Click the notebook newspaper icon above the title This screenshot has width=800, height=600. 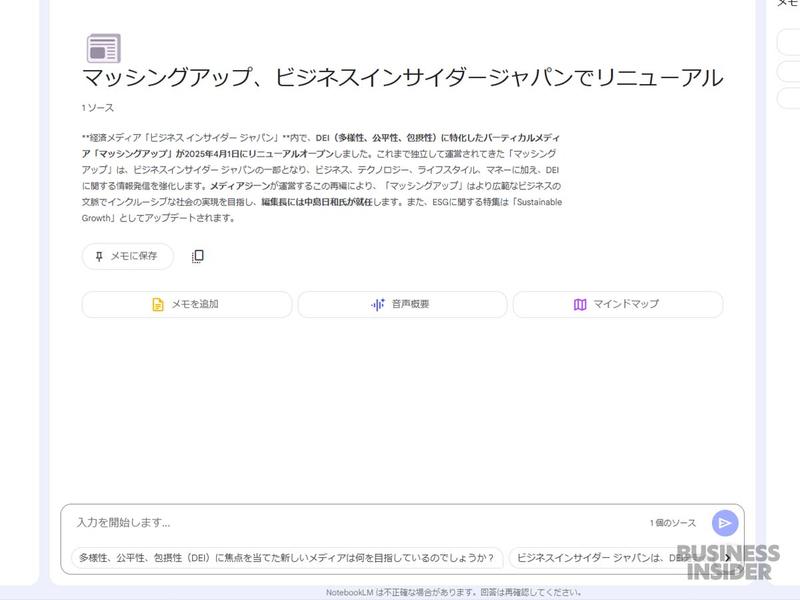[104, 48]
